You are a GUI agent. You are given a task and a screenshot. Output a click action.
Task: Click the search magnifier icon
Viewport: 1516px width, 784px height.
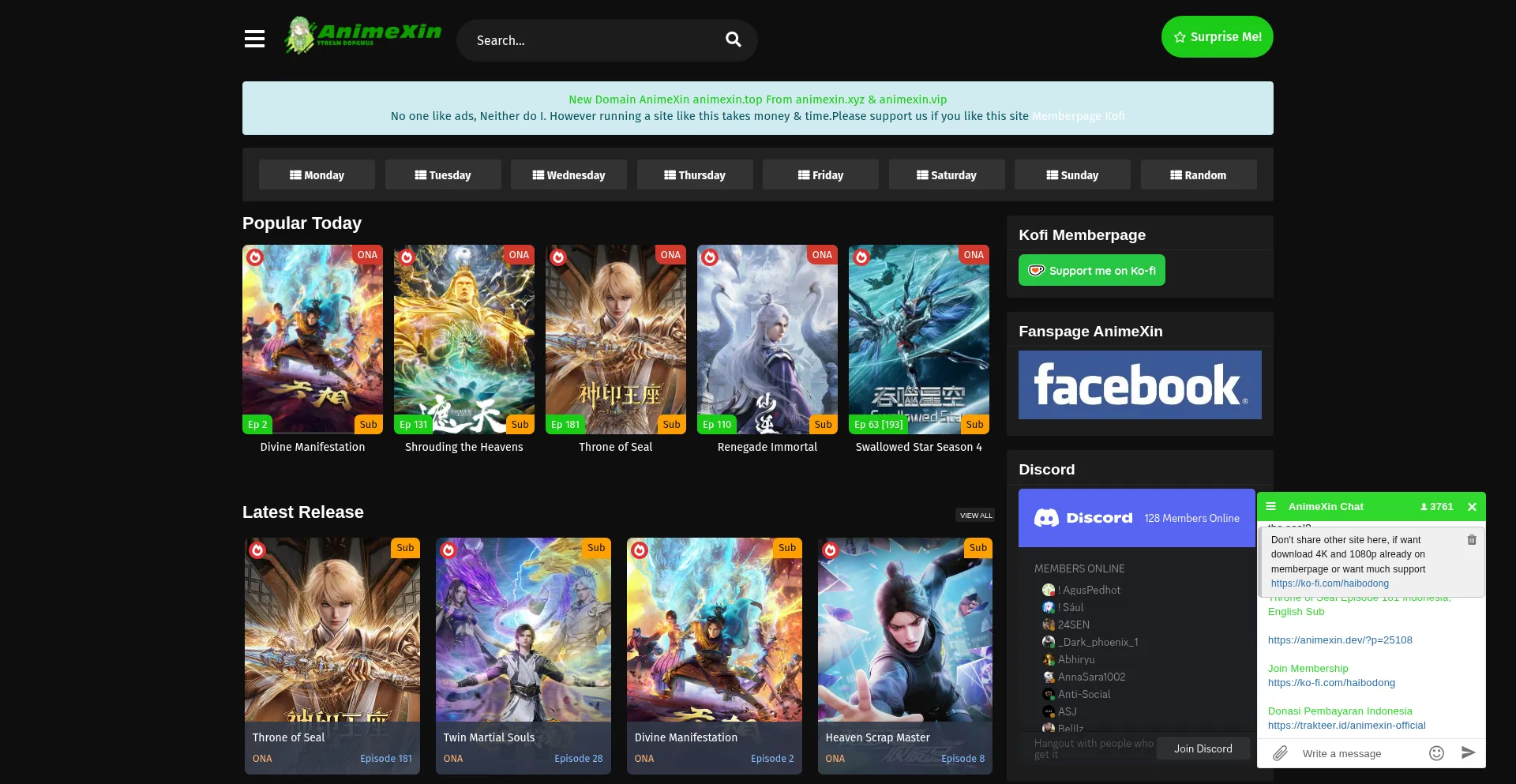coord(733,39)
